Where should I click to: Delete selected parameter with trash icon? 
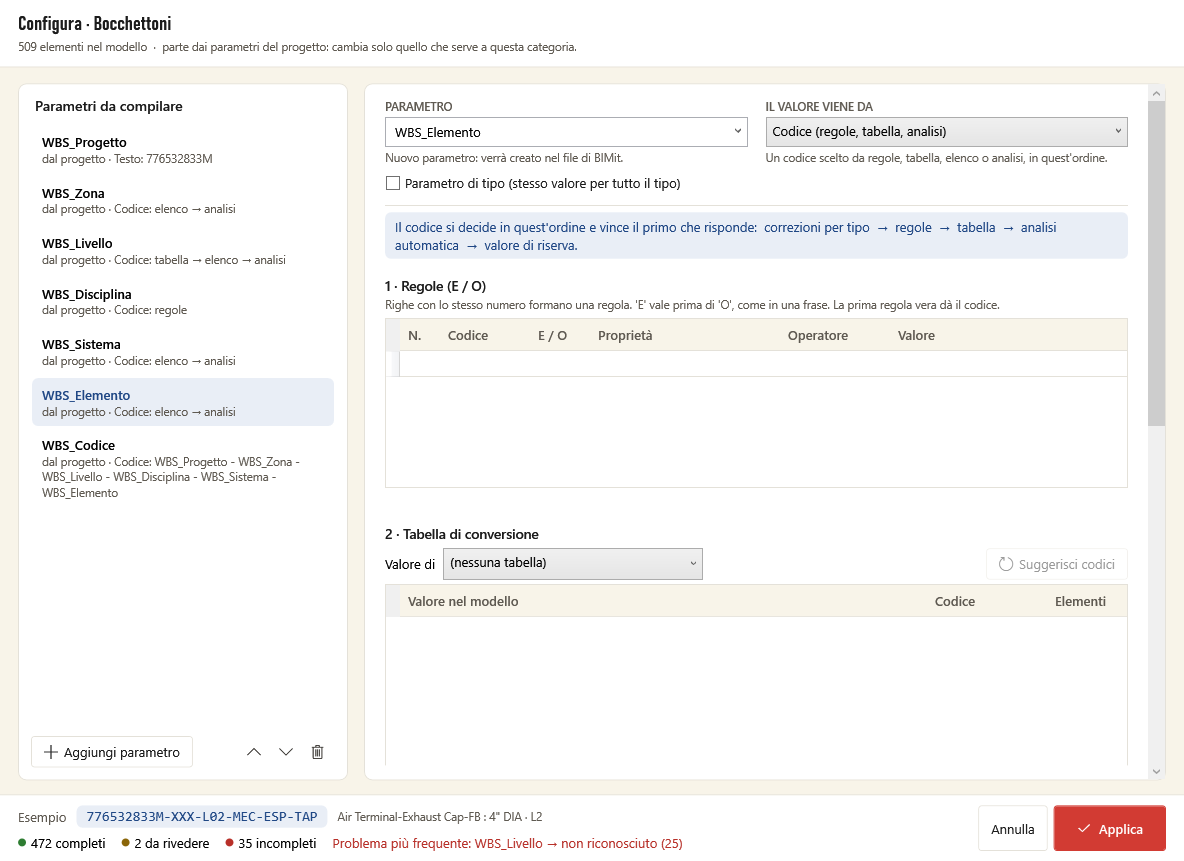(x=318, y=752)
